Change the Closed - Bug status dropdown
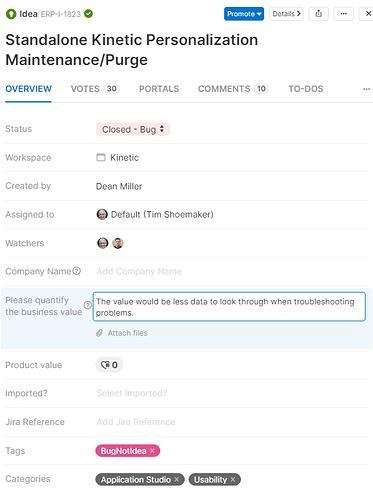The height and width of the screenshot is (500, 373). pos(133,129)
